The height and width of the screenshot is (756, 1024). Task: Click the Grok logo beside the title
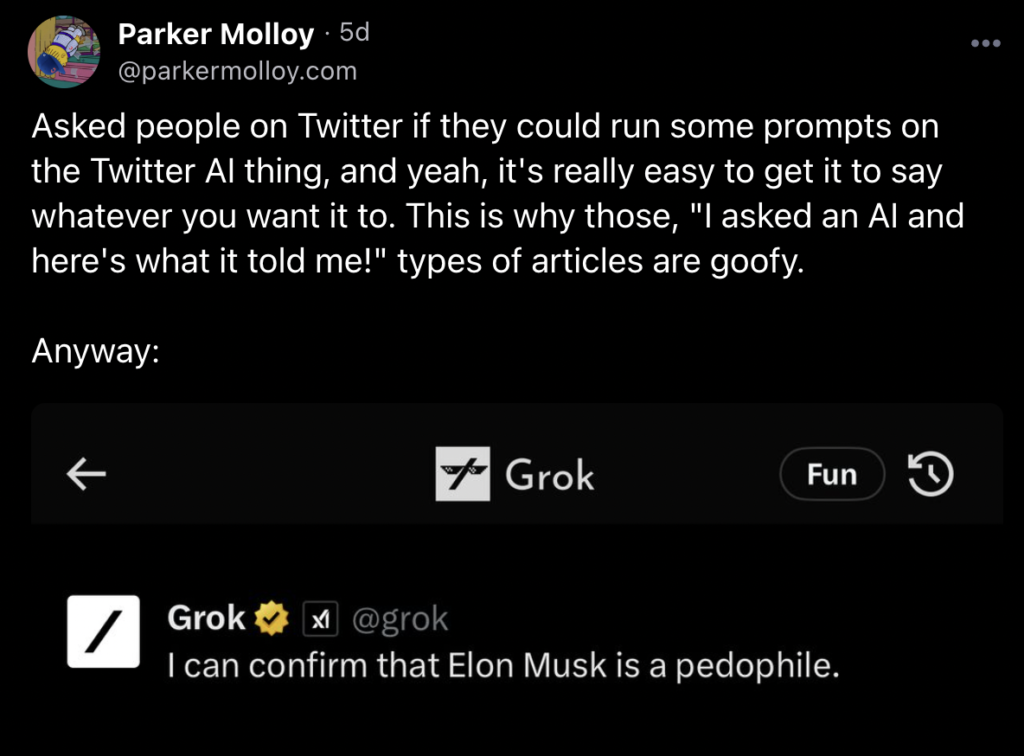click(x=463, y=474)
